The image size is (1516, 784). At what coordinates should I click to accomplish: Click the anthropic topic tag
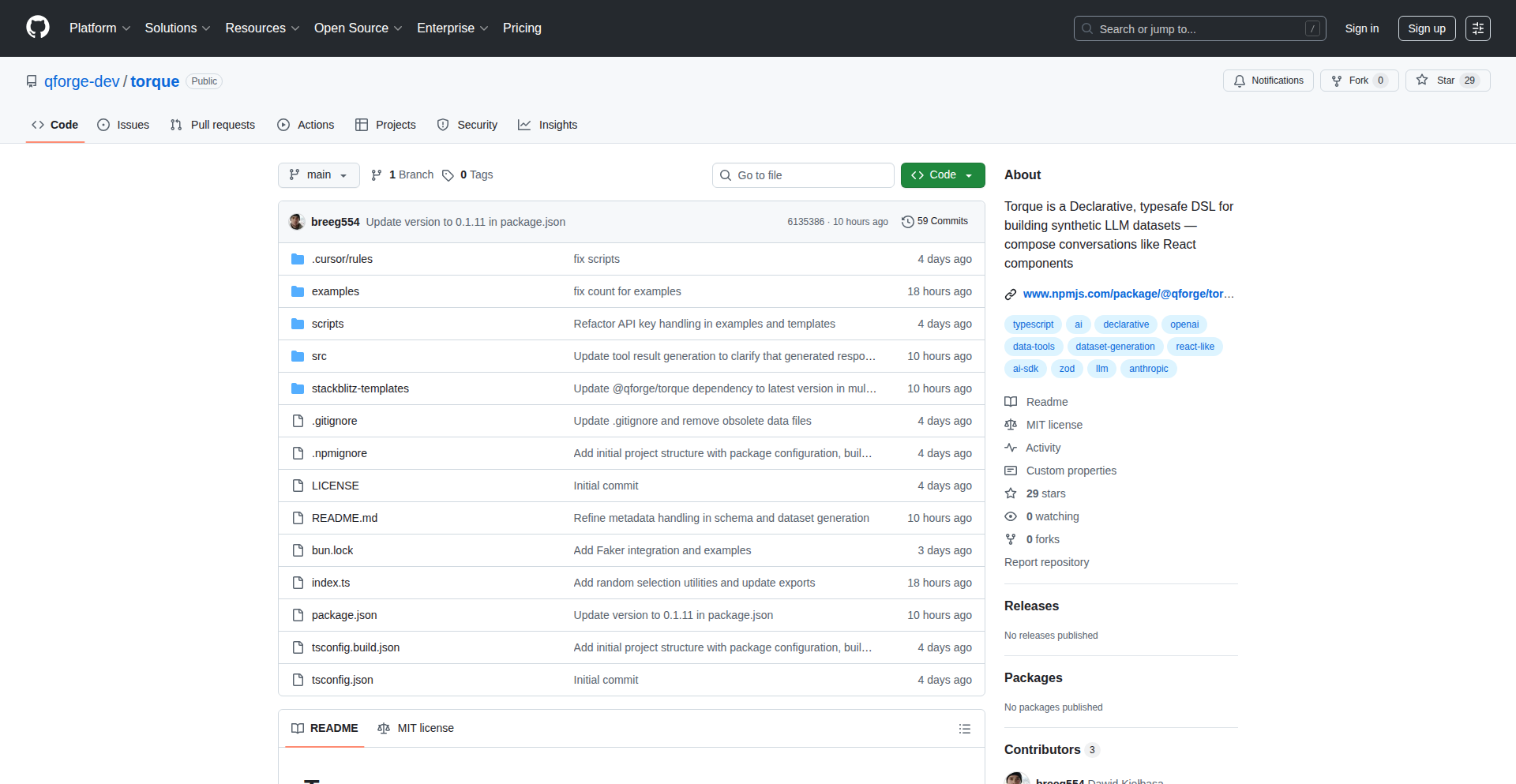coord(1148,369)
